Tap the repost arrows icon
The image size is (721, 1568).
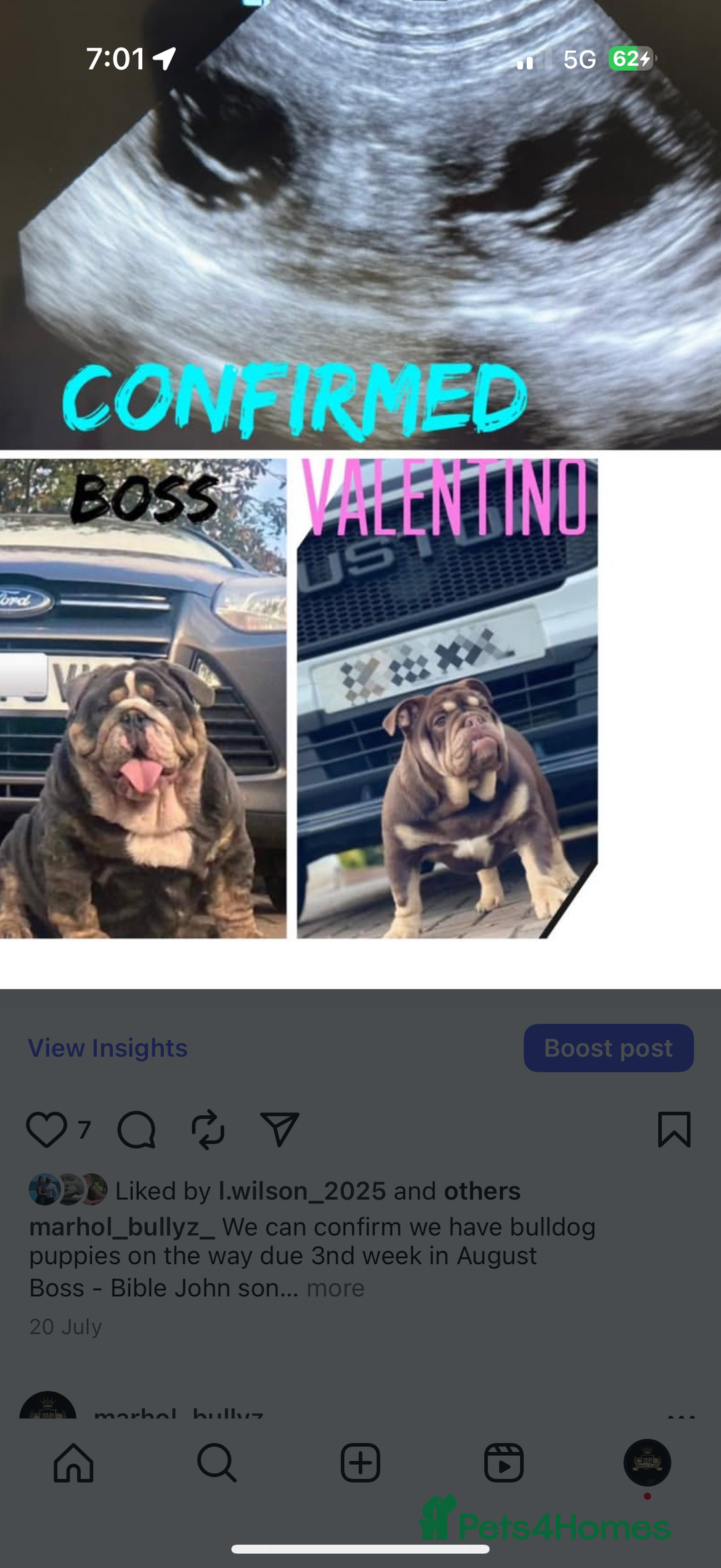pyautogui.click(x=208, y=1130)
